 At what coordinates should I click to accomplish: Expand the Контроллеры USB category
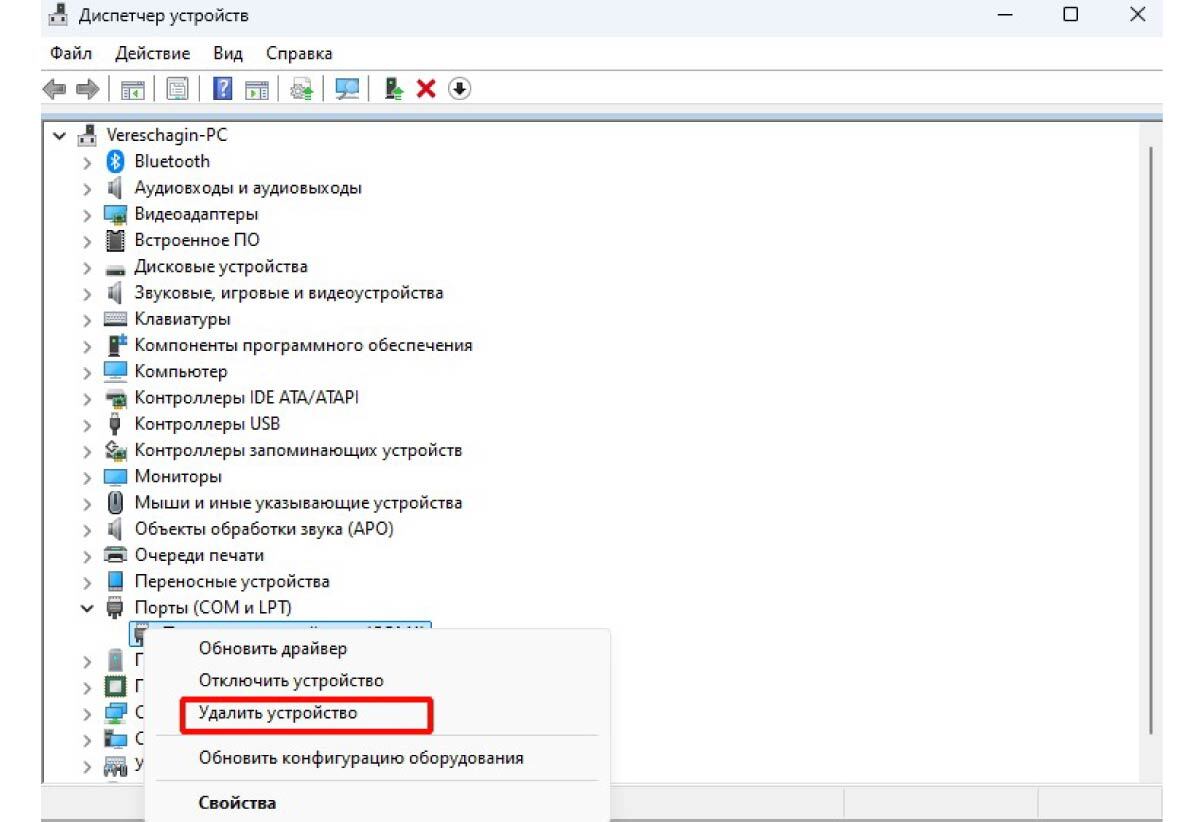(x=88, y=424)
